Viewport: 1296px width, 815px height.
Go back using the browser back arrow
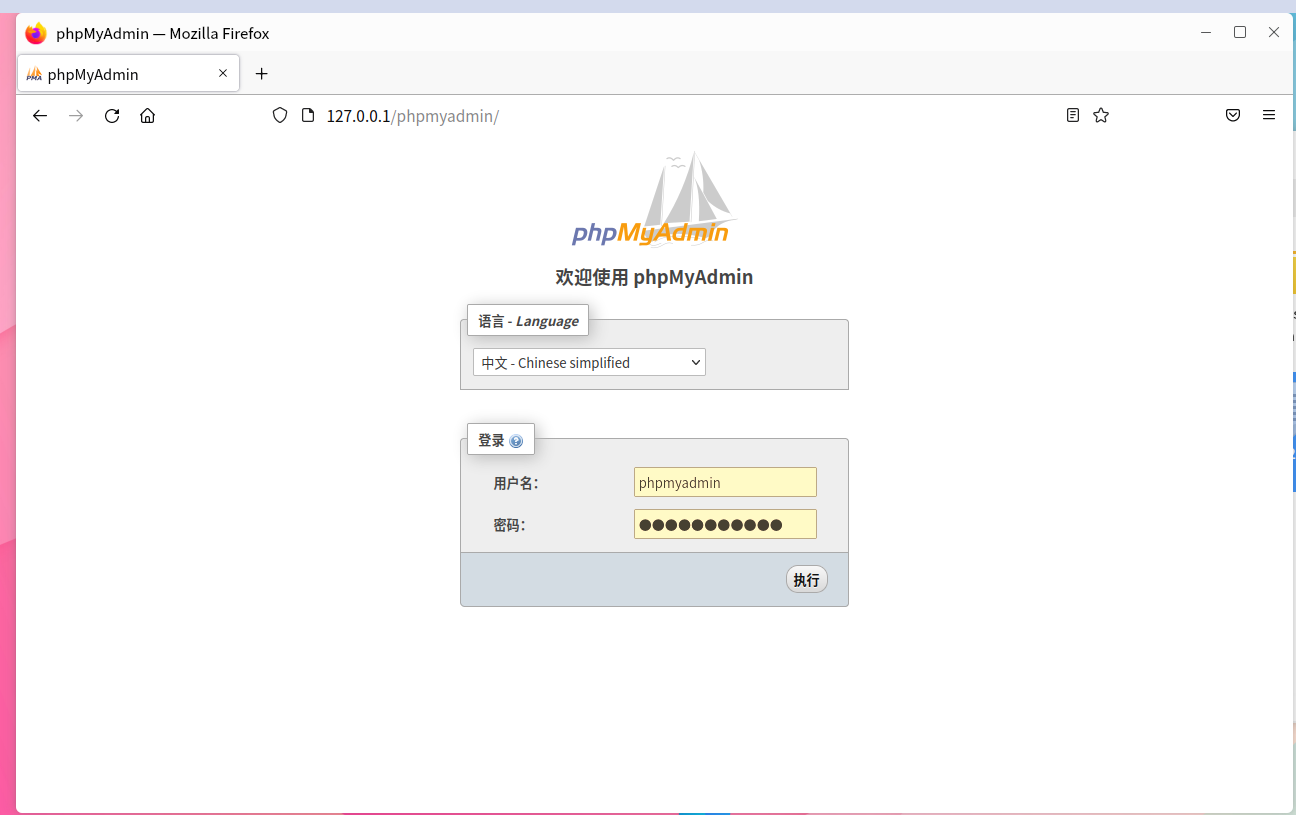tap(40, 116)
